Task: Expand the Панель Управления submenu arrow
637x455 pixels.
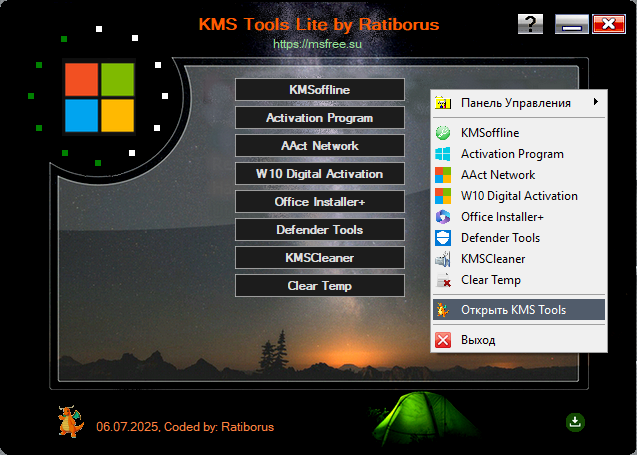Action: [596, 102]
